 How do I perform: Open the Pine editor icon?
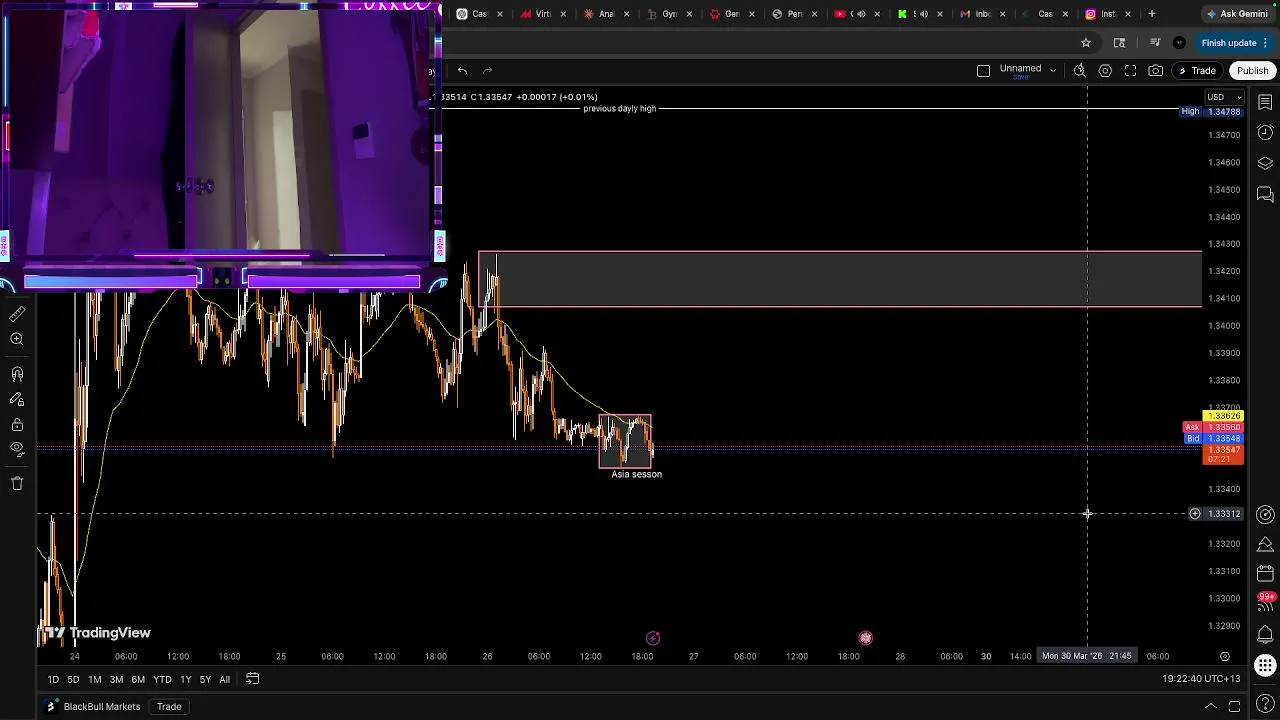(1265, 544)
